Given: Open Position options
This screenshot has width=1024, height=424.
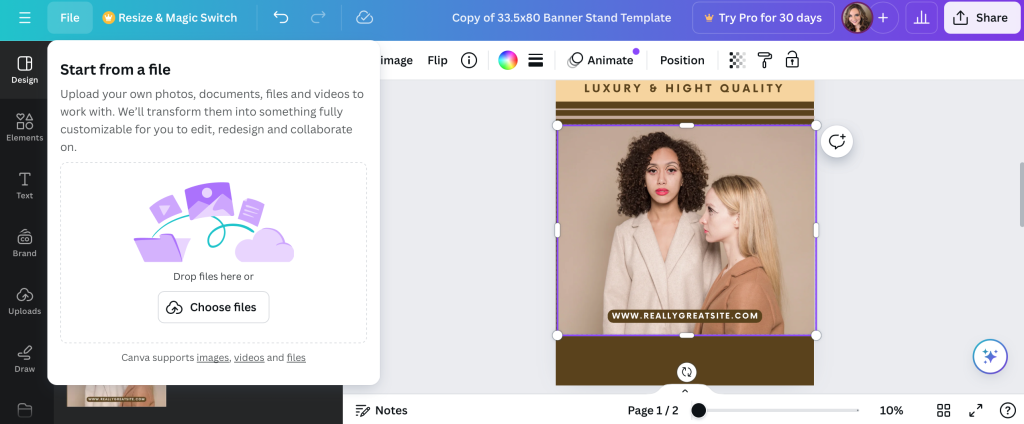Looking at the screenshot, I should 682,60.
